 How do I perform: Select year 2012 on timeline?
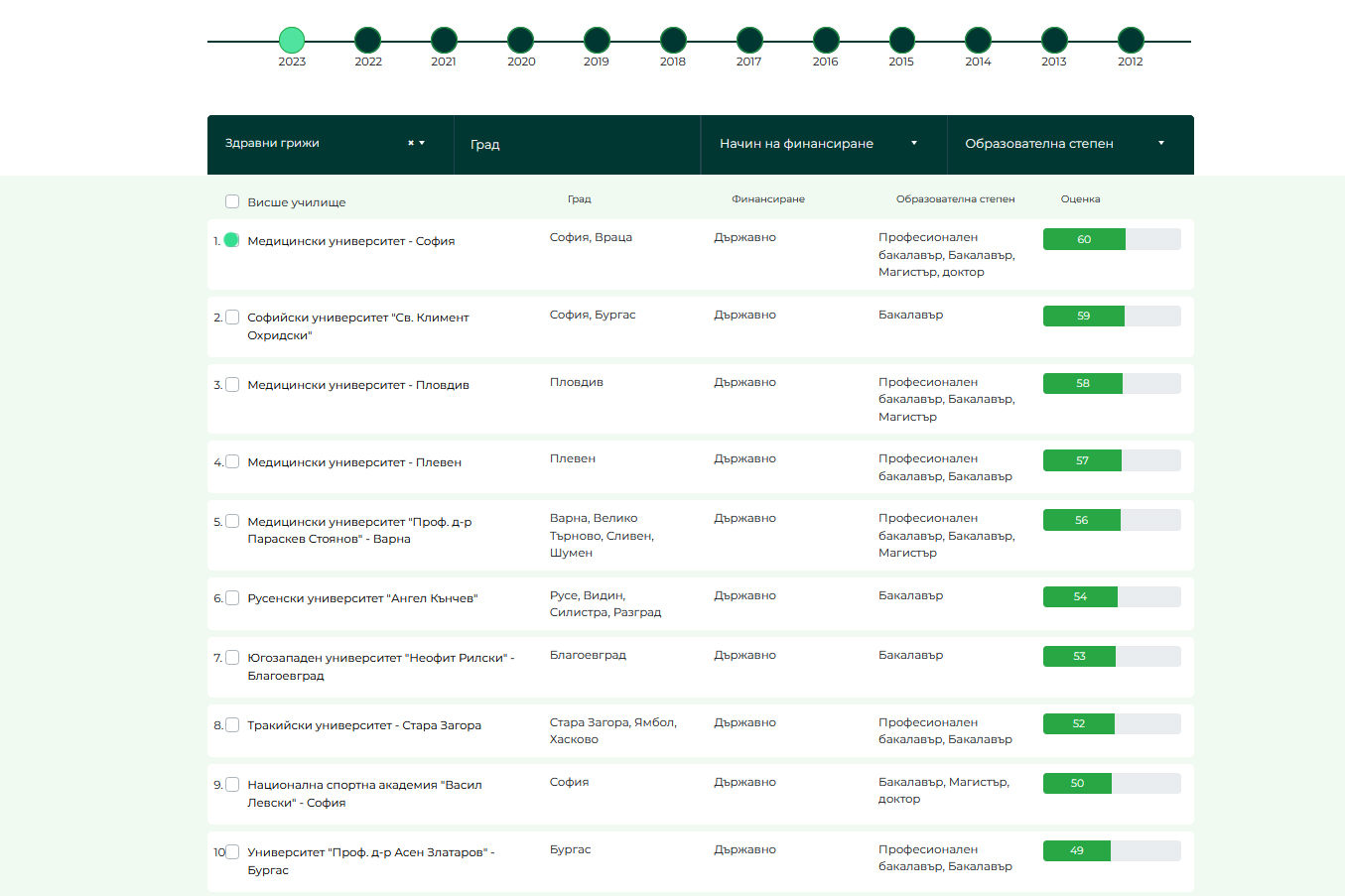(1131, 40)
